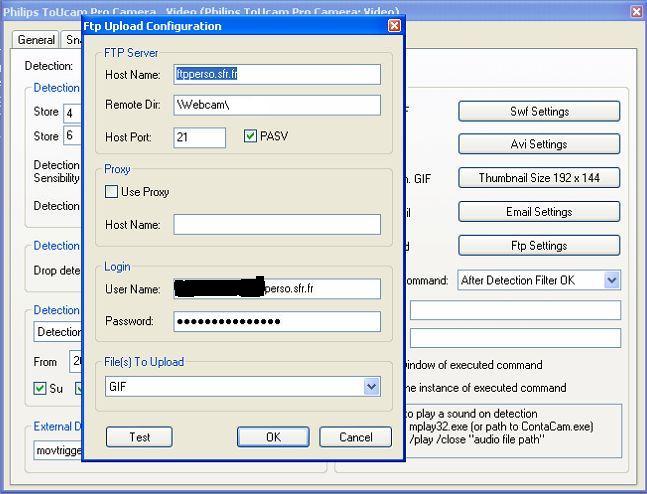Close the Philips ToUcam Pro Camera window

[637, 12]
